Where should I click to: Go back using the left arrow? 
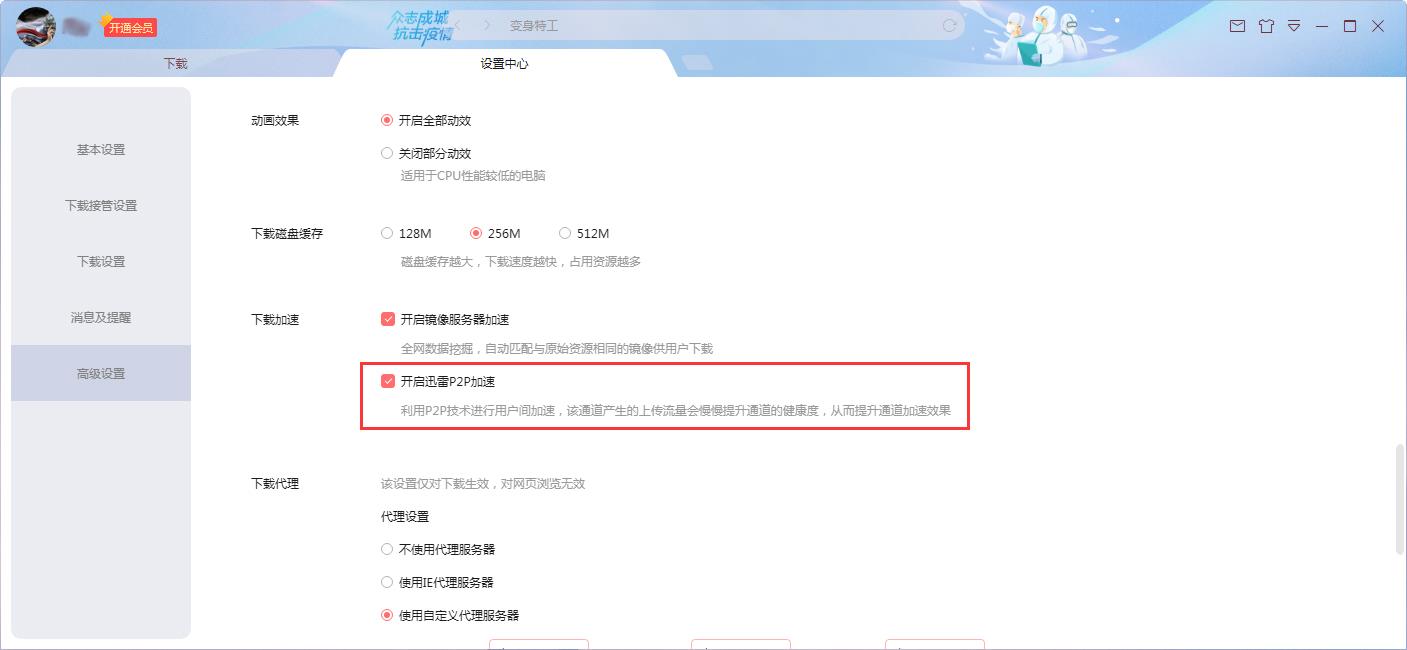click(x=457, y=25)
